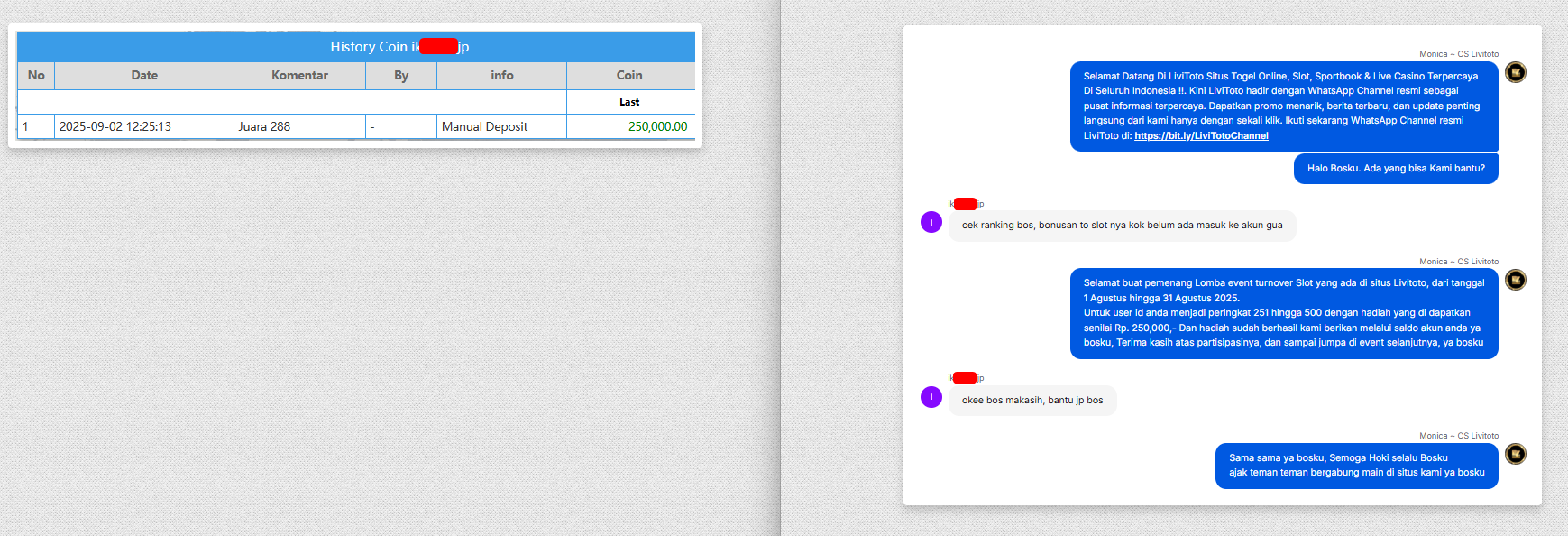
Task: Click the 'Monica – CS Livitoto' label above welcome message
Action: (1459, 54)
